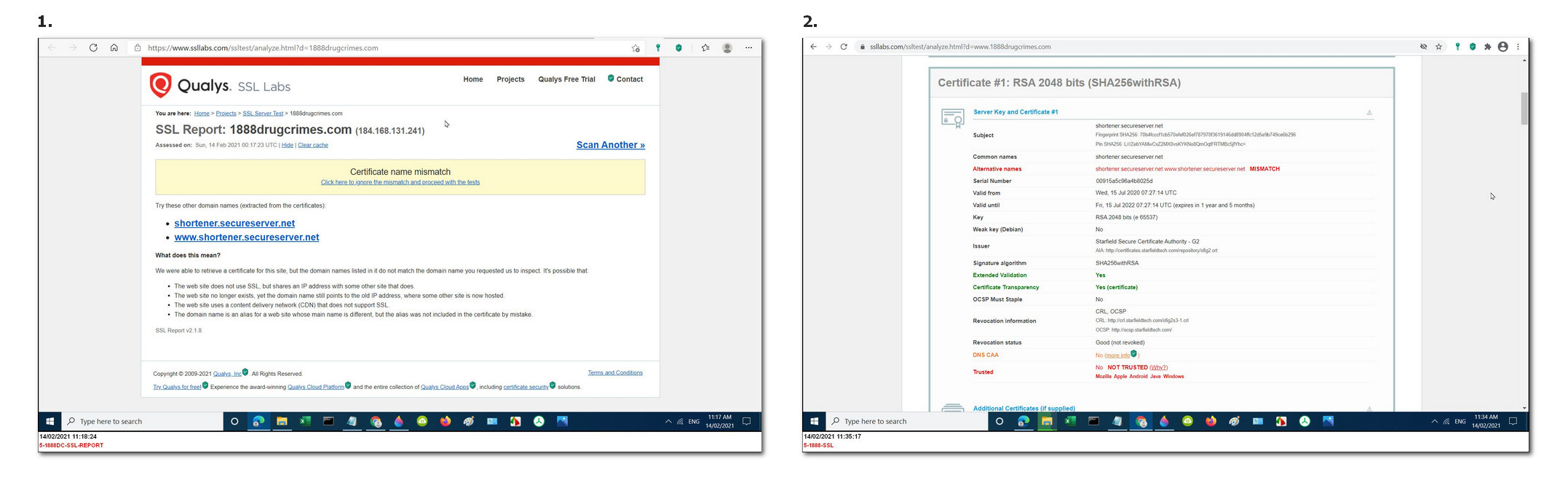Image resolution: width=1568 pixels, height=491 pixels.
Task: Click the back arrow in second browser window
Action: [813, 47]
